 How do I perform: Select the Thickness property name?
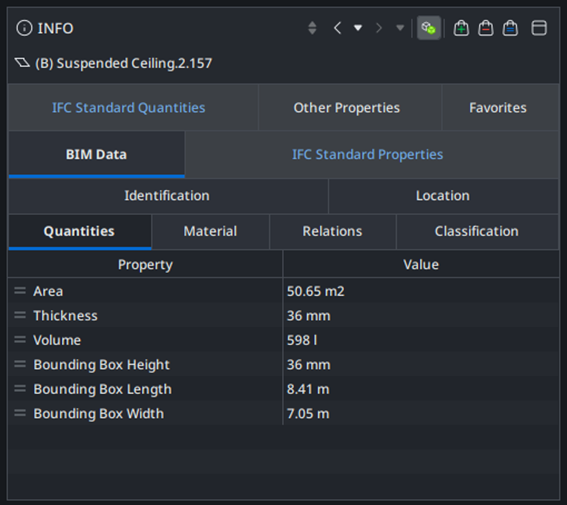coord(65,316)
